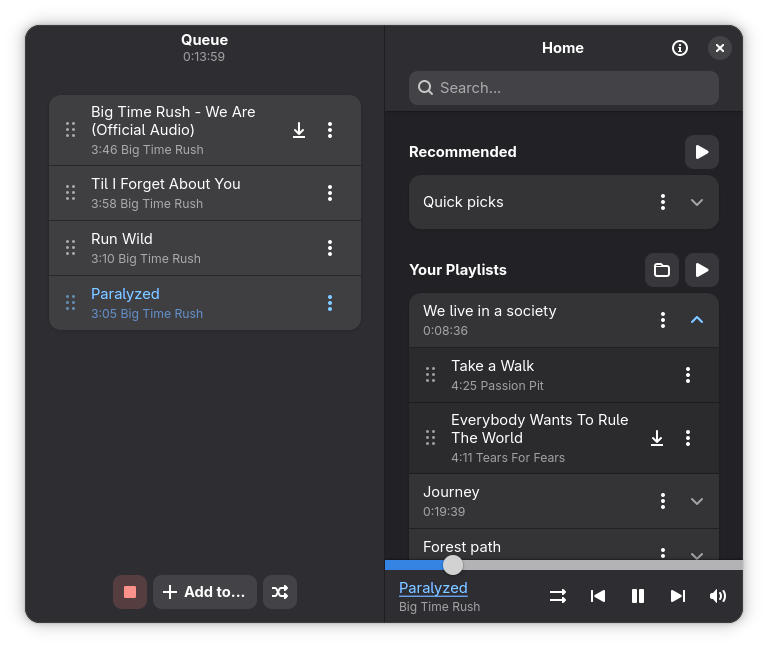Open options menu for Til I Forget About You

330,193
